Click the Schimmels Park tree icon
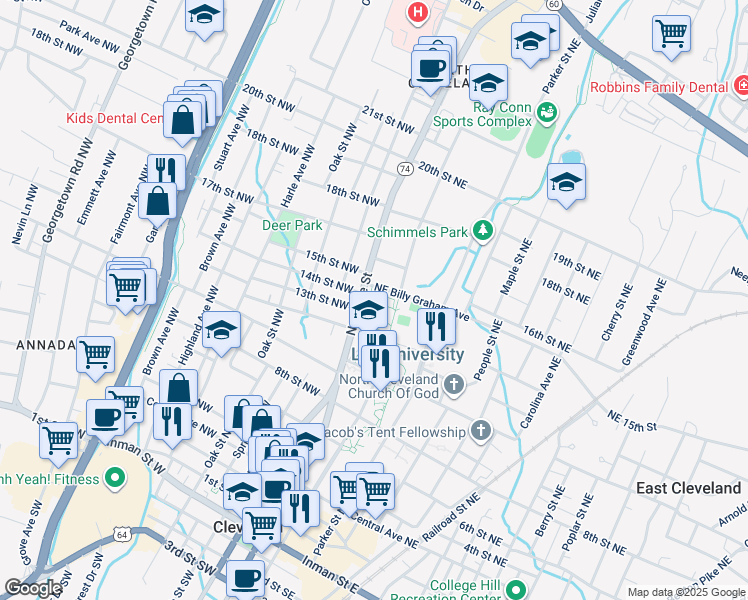Image resolution: width=748 pixels, height=600 pixels. point(484,231)
